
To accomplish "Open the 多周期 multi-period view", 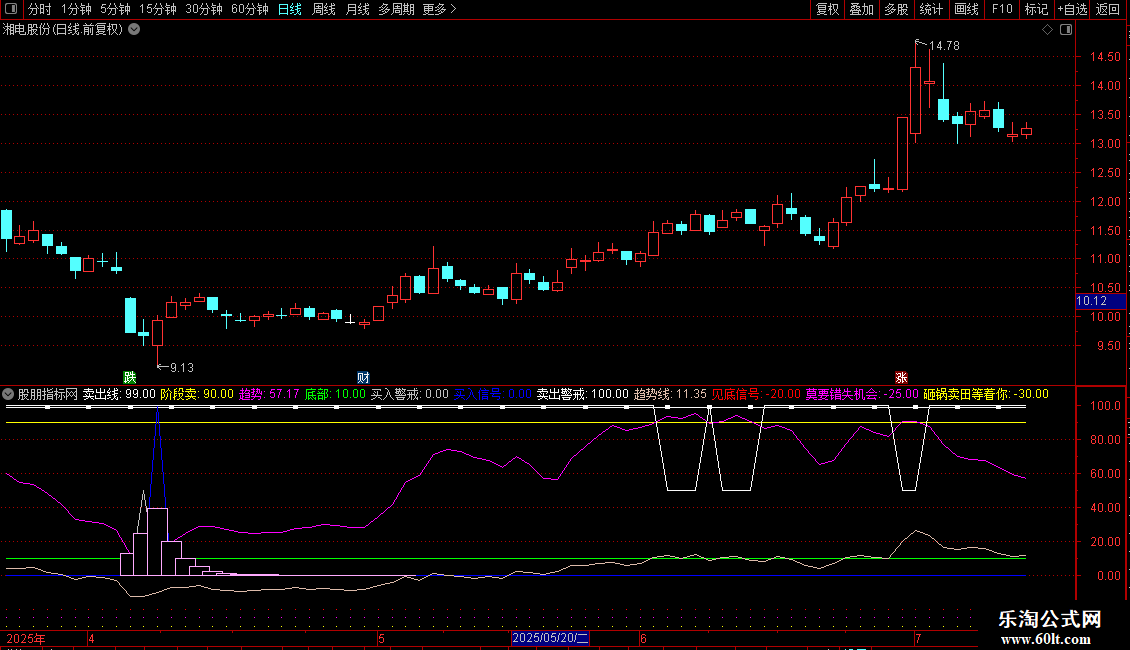I will tap(396, 9).
